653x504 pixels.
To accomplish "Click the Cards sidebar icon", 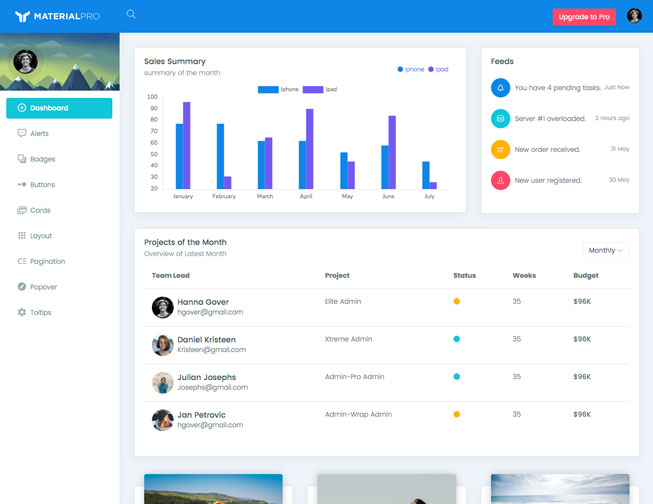I will [x=22, y=210].
